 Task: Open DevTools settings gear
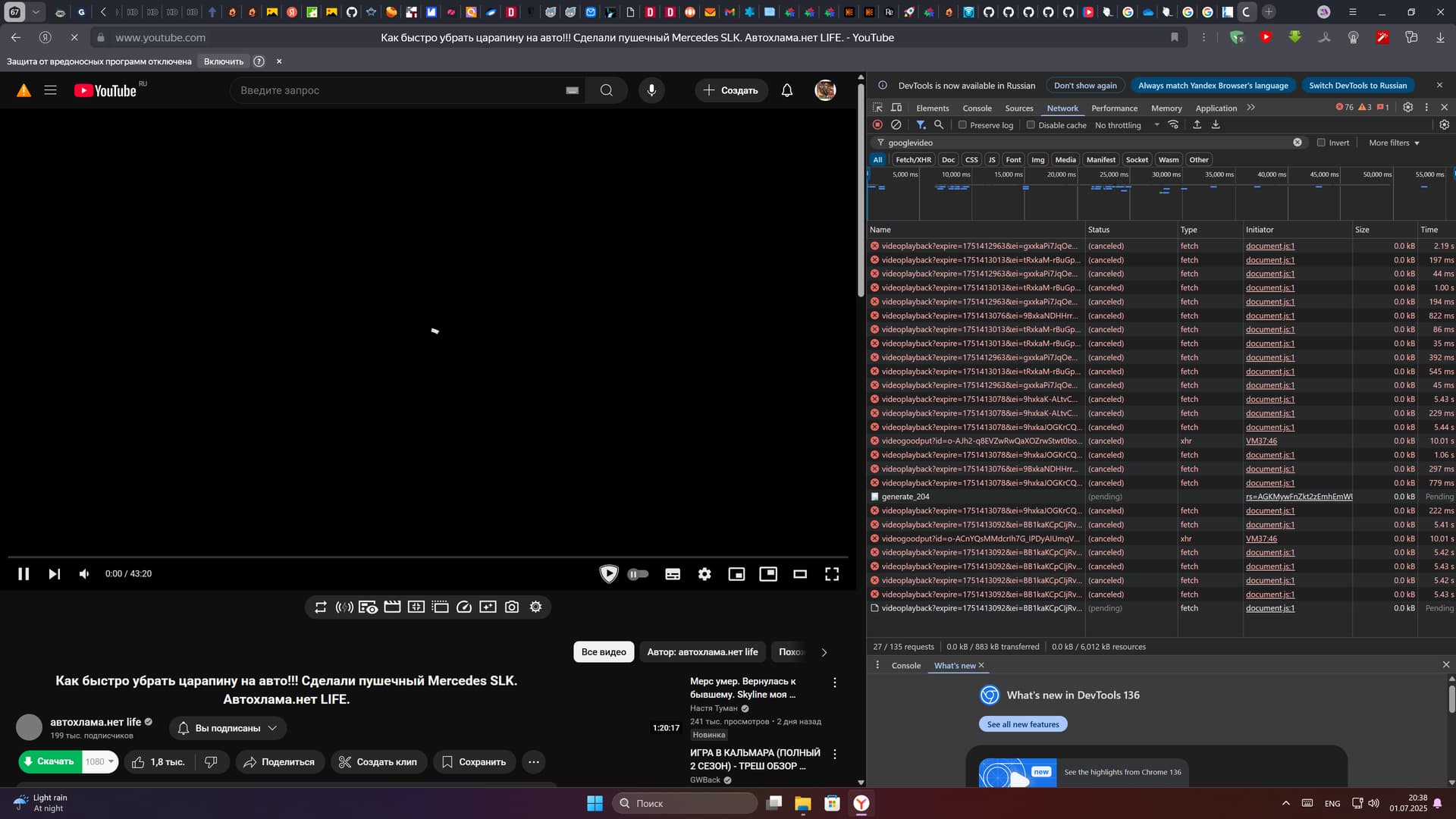click(x=1408, y=108)
